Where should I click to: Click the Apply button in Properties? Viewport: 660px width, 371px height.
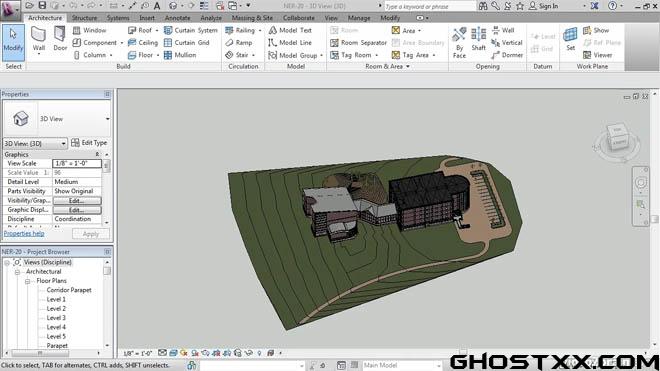tap(90, 234)
